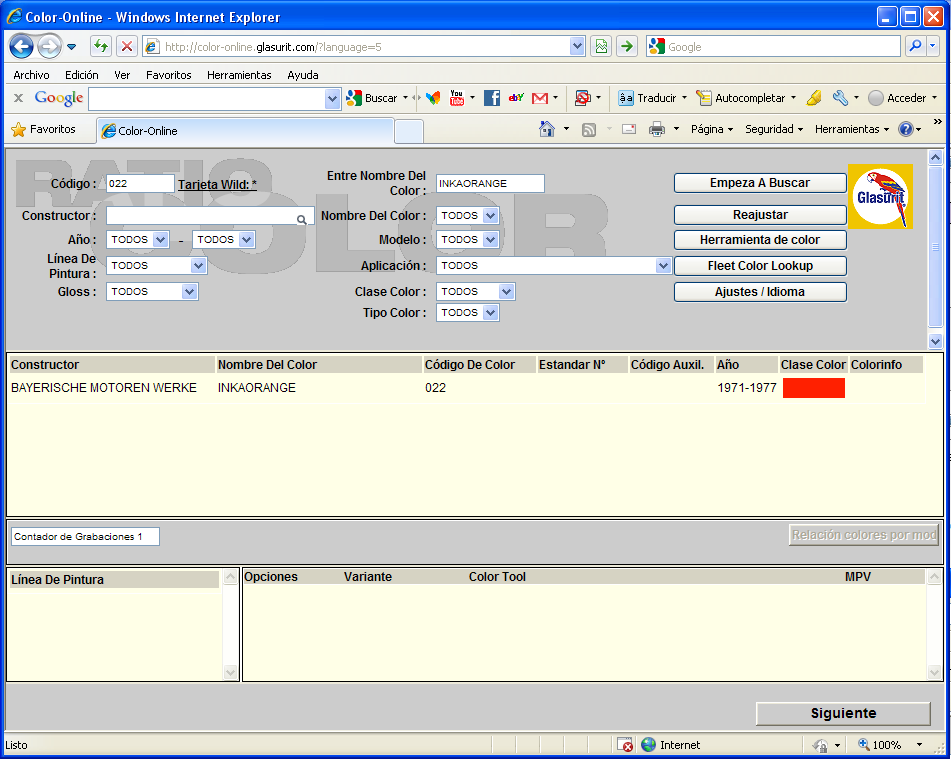Open the Archivo menu
Viewport: 951px width, 759px height.
click(x=32, y=75)
